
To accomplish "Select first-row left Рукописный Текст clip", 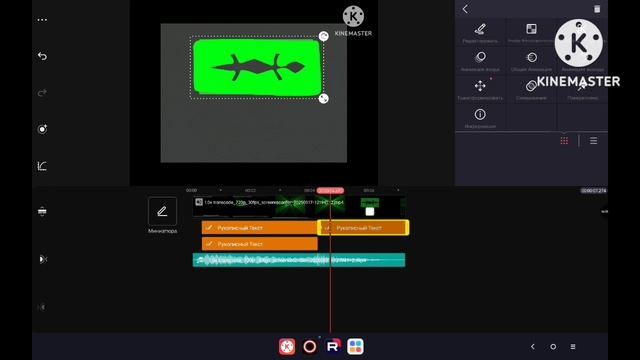I will point(259,228).
